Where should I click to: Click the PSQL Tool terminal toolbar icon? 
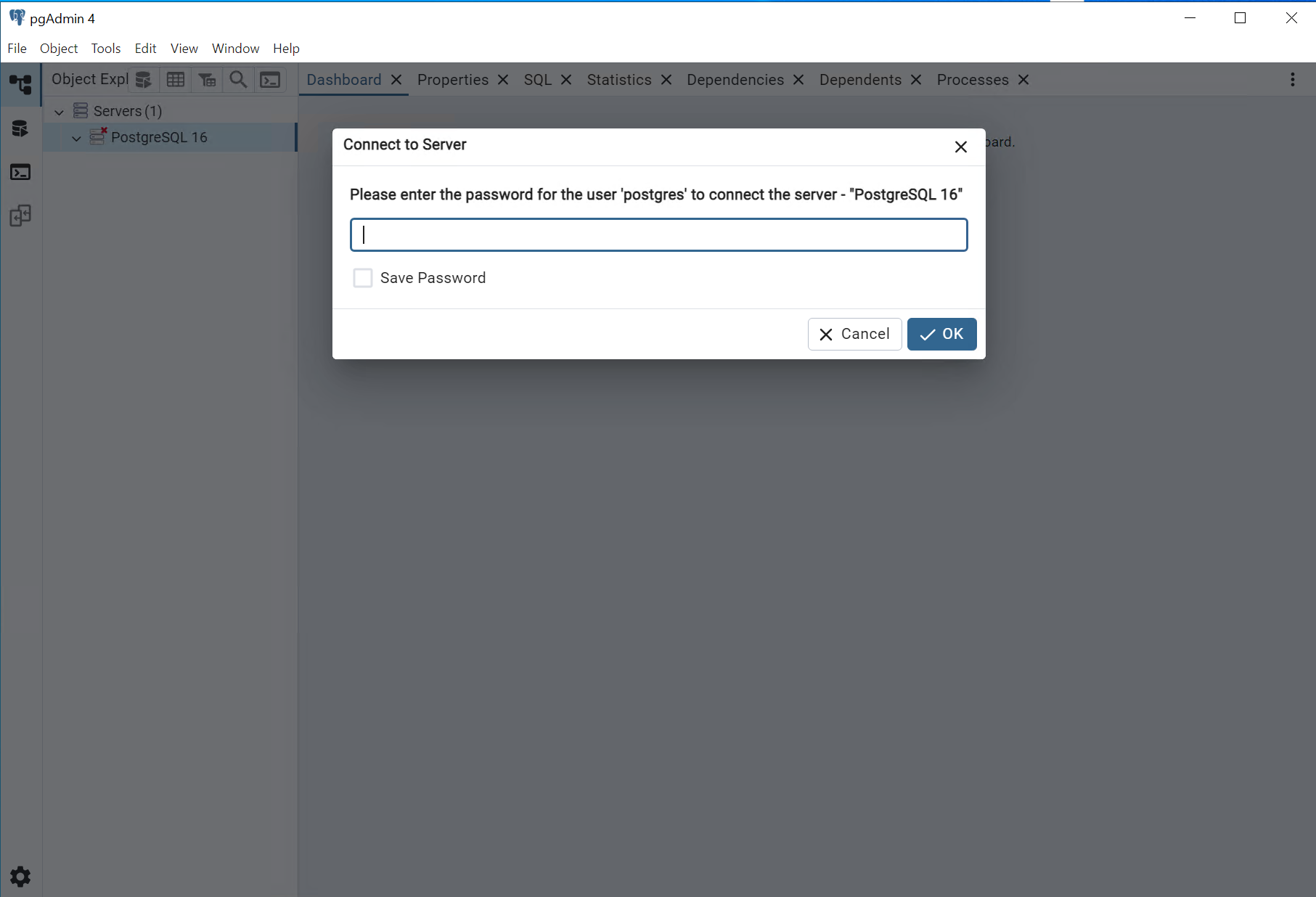tap(270, 80)
